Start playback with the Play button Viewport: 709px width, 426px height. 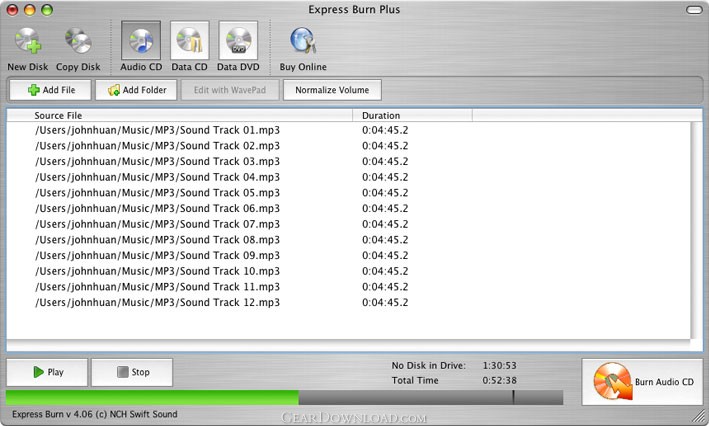click(47, 372)
